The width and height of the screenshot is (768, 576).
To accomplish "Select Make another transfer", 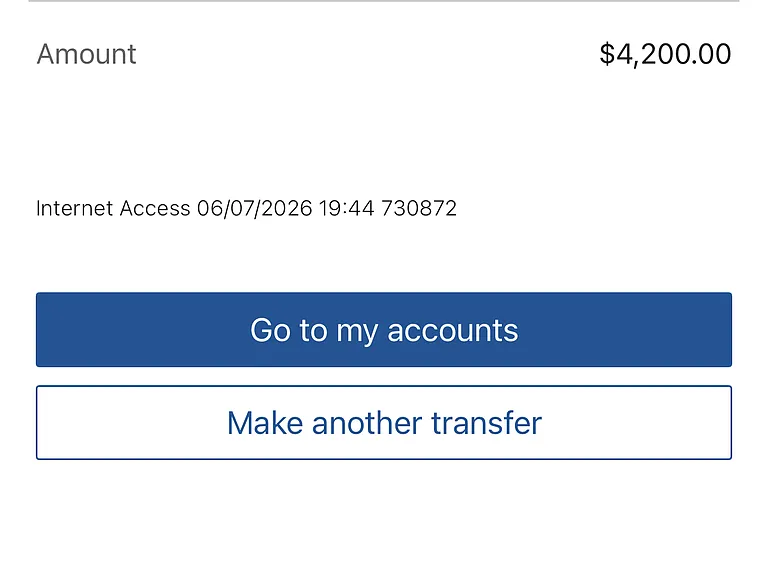I will click(x=384, y=423).
